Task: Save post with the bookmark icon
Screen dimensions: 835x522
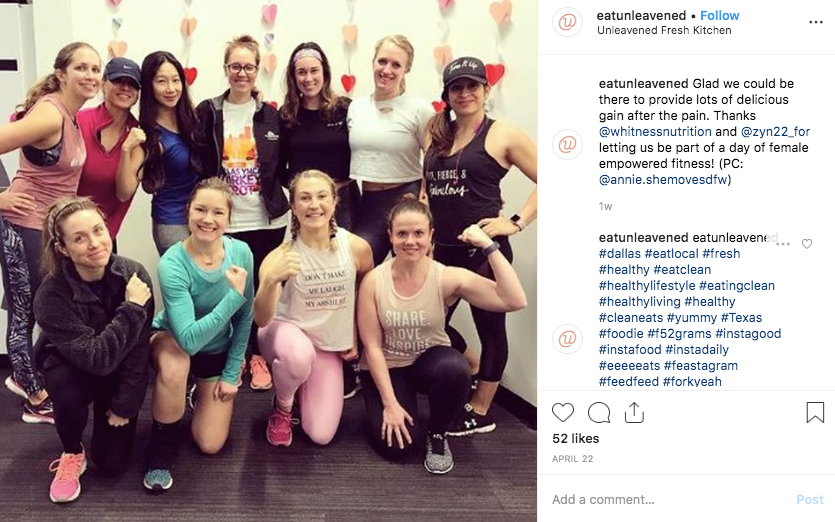Action: [815, 412]
